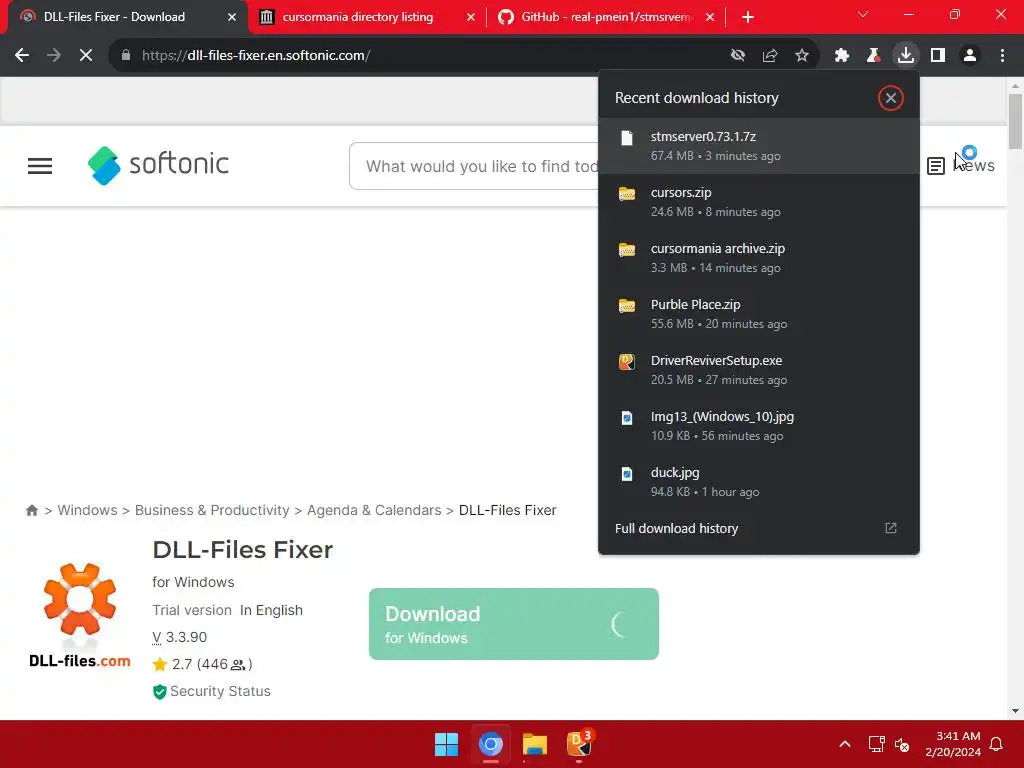Go back to the previous page
Viewport: 1024px width, 768px height.
[22, 56]
